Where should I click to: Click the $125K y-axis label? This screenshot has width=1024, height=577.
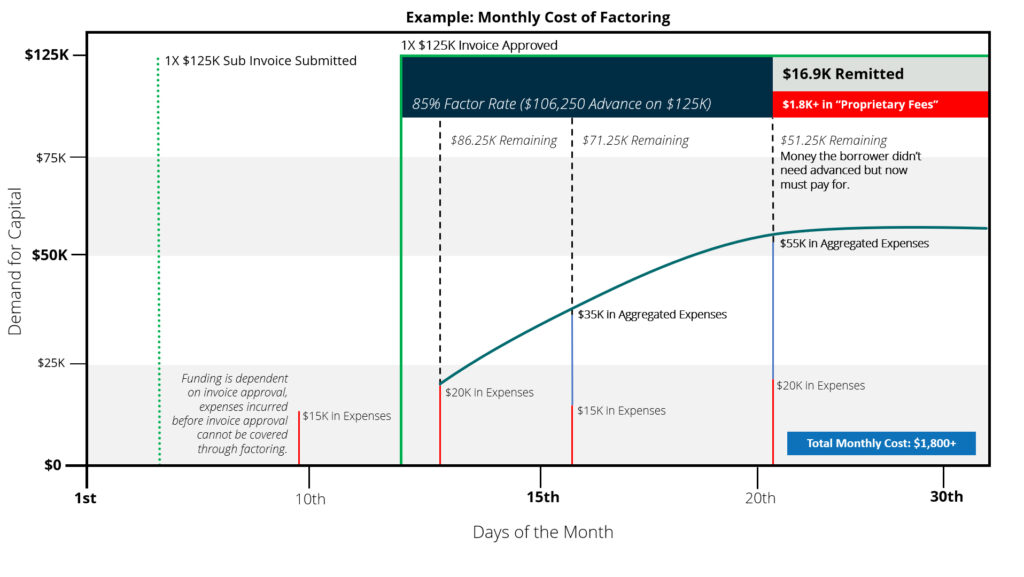tap(46, 55)
